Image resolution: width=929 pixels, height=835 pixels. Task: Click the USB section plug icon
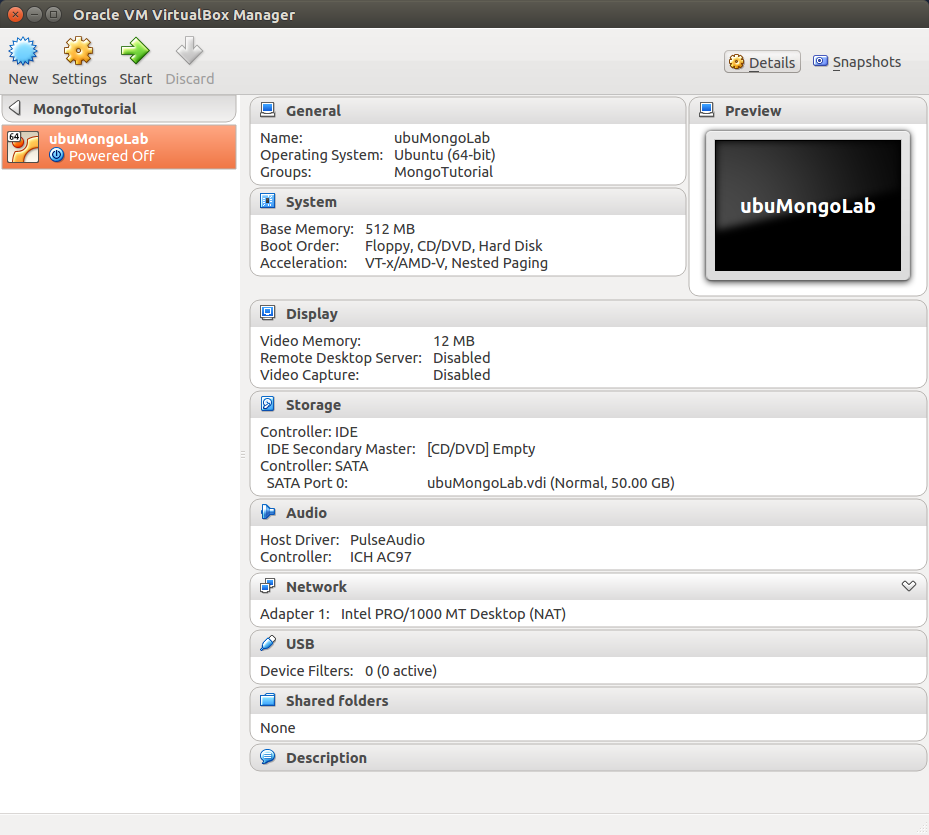[268, 643]
